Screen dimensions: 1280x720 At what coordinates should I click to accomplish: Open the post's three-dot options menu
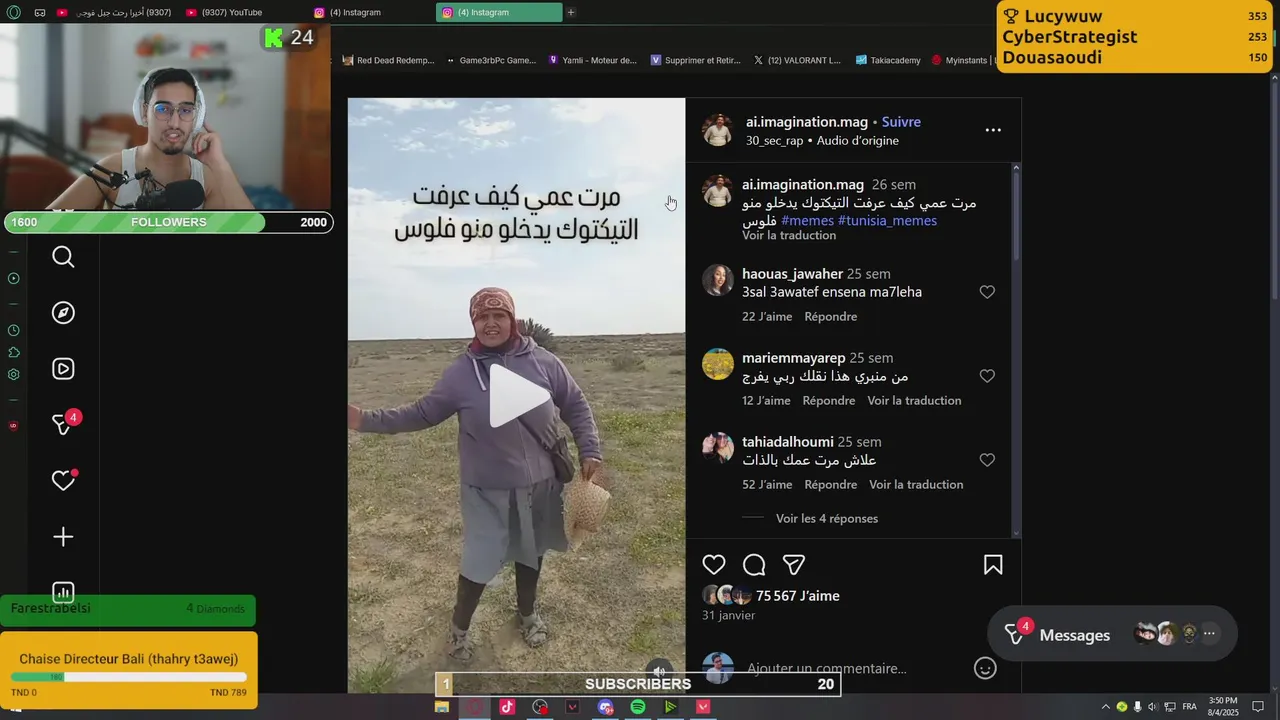coord(993,130)
